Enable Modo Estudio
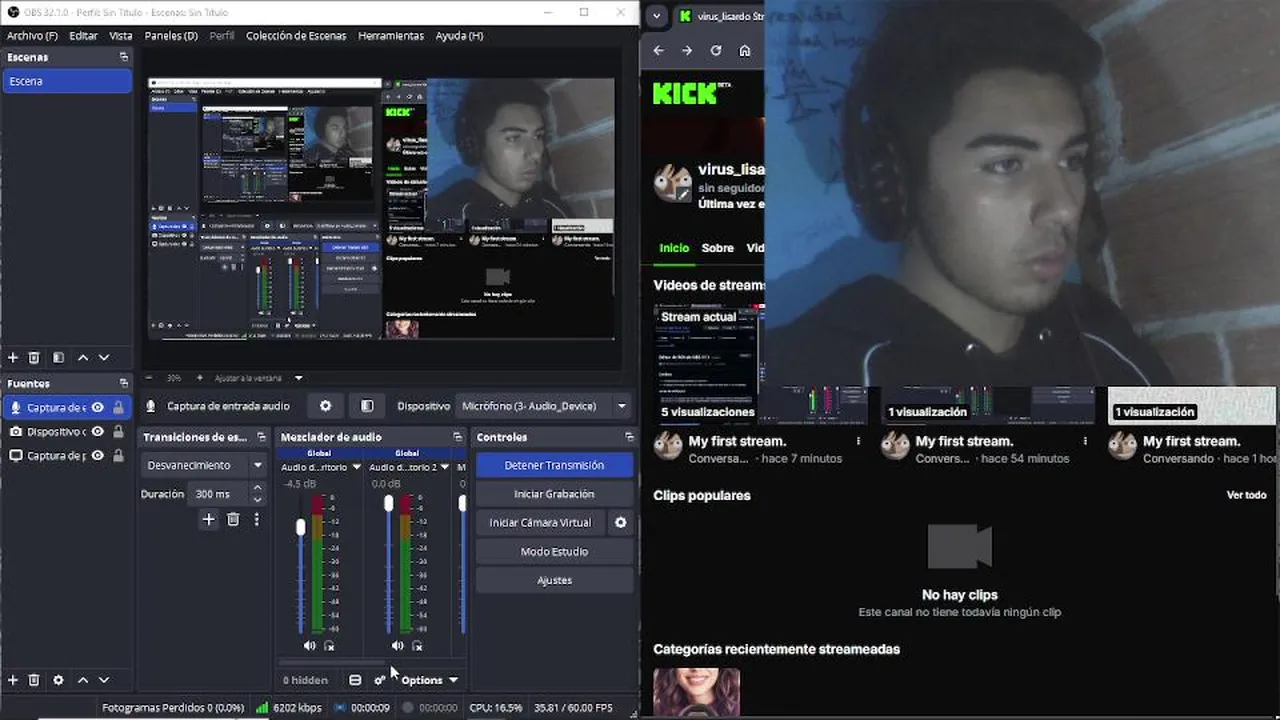This screenshot has height=720, width=1280. [554, 551]
